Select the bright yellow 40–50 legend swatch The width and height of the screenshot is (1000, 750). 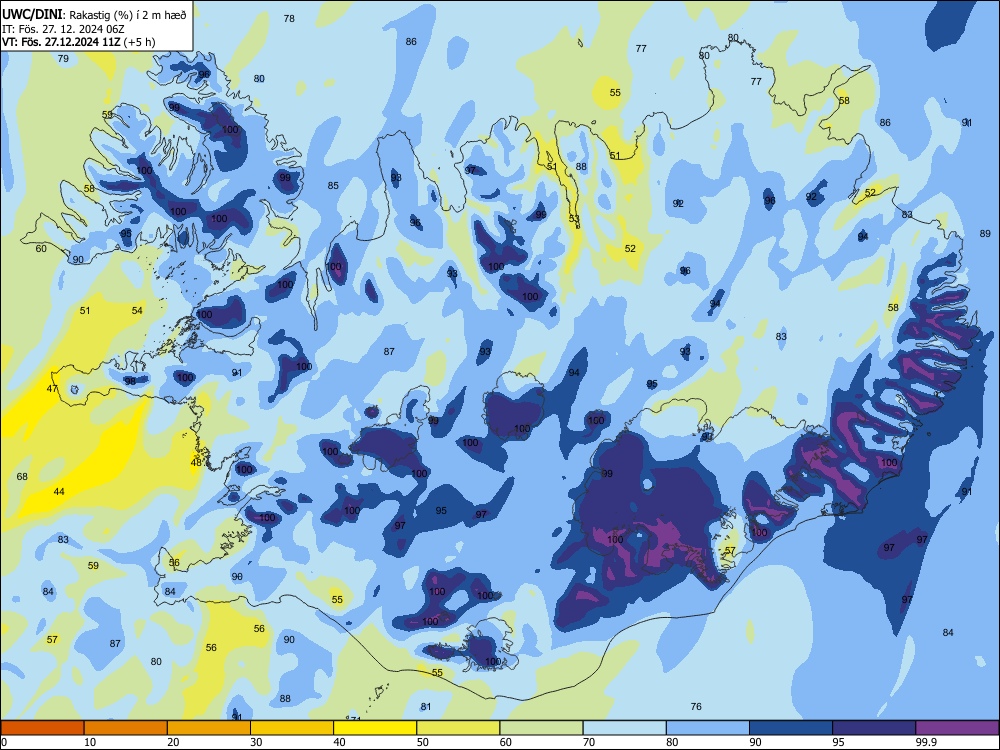tap(375, 728)
